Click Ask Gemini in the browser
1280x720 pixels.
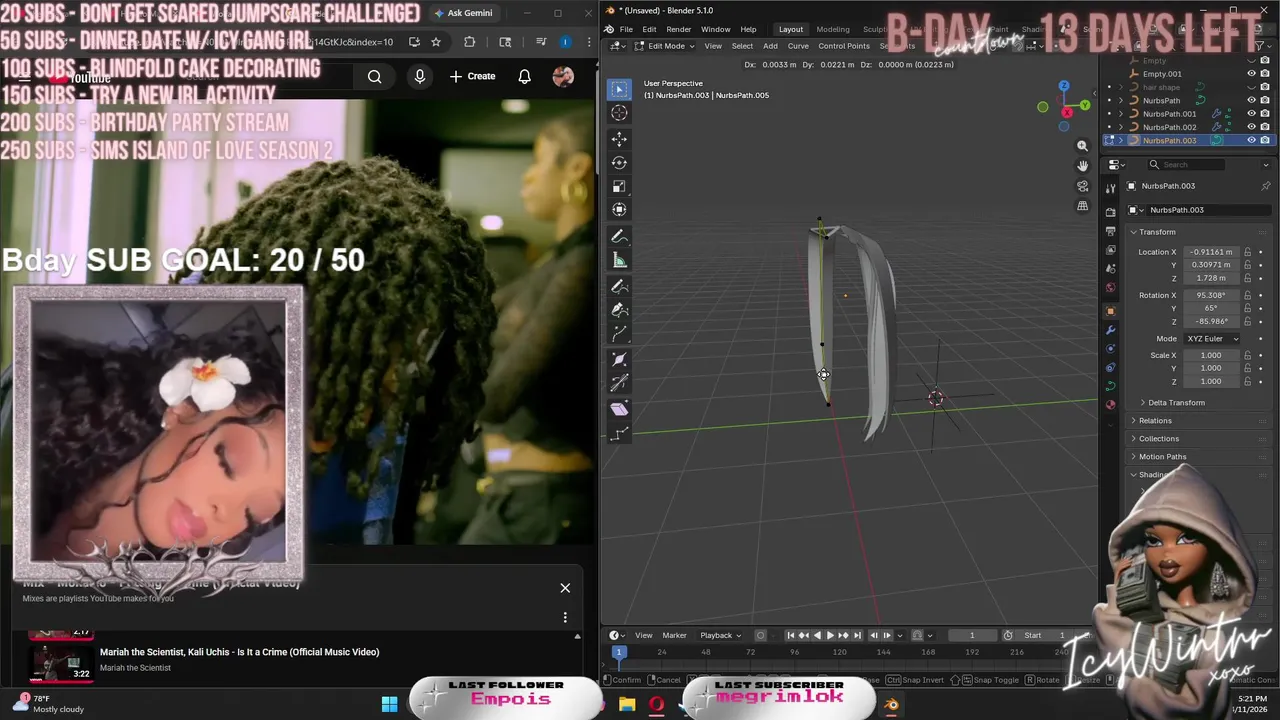click(463, 13)
